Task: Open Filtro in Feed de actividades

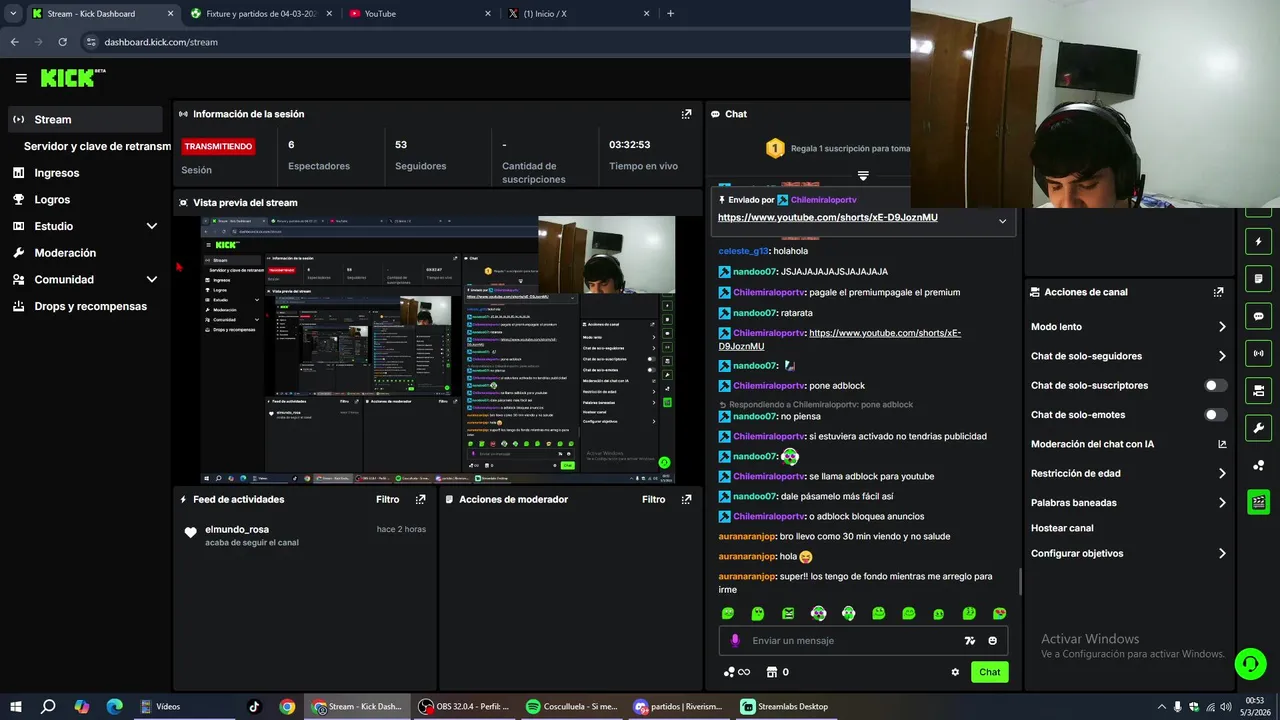Action: pyautogui.click(x=387, y=499)
